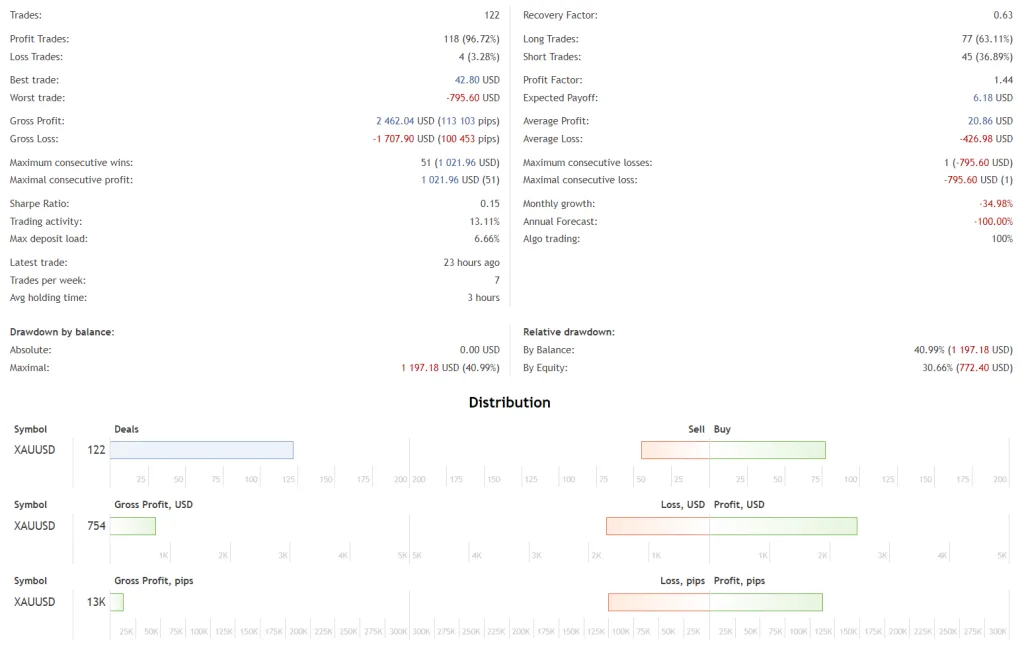Viewport: 1024px width, 645px height.
Task: Click the Best trade value 42.80 USD
Action: point(477,80)
